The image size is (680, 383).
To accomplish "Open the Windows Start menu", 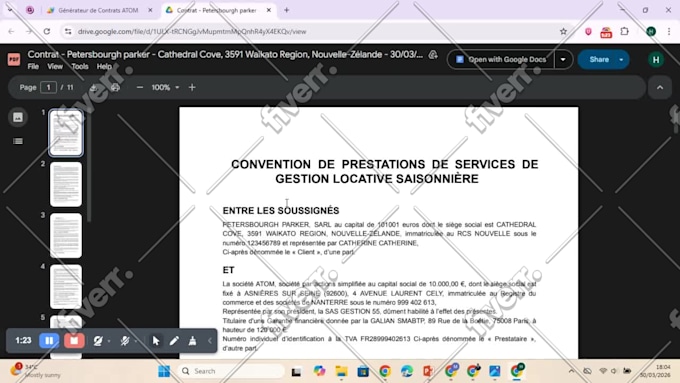I will click(164, 371).
